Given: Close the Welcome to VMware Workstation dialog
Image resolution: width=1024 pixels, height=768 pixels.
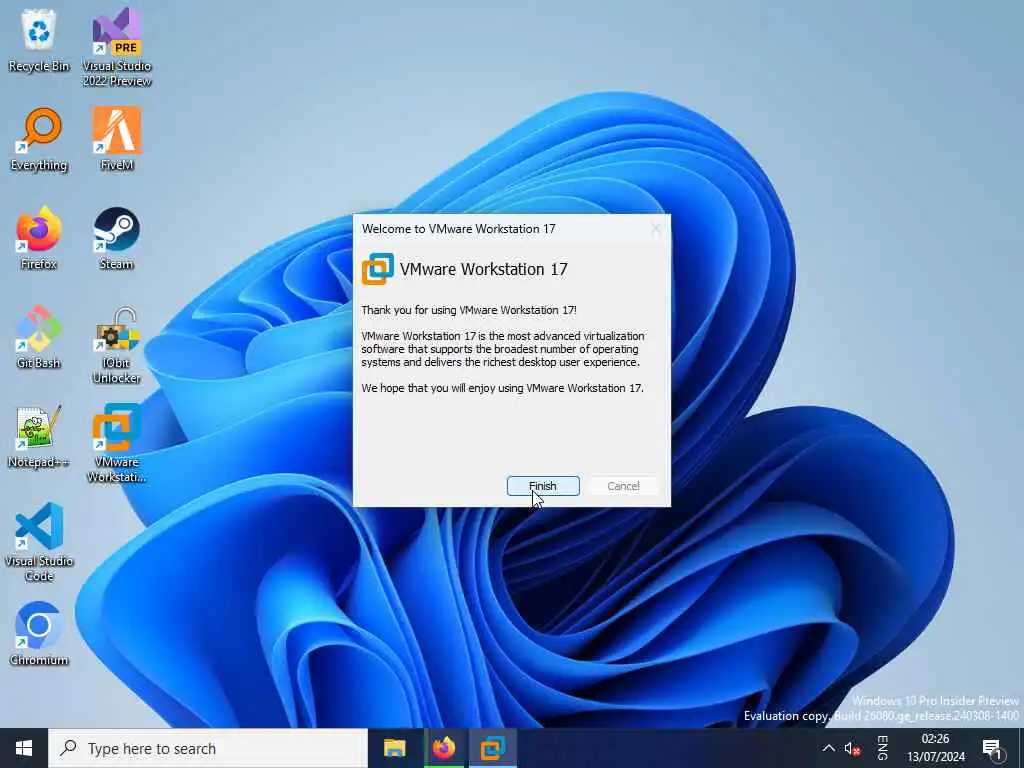Looking at the screenshot, I should [x=656, y=229].
